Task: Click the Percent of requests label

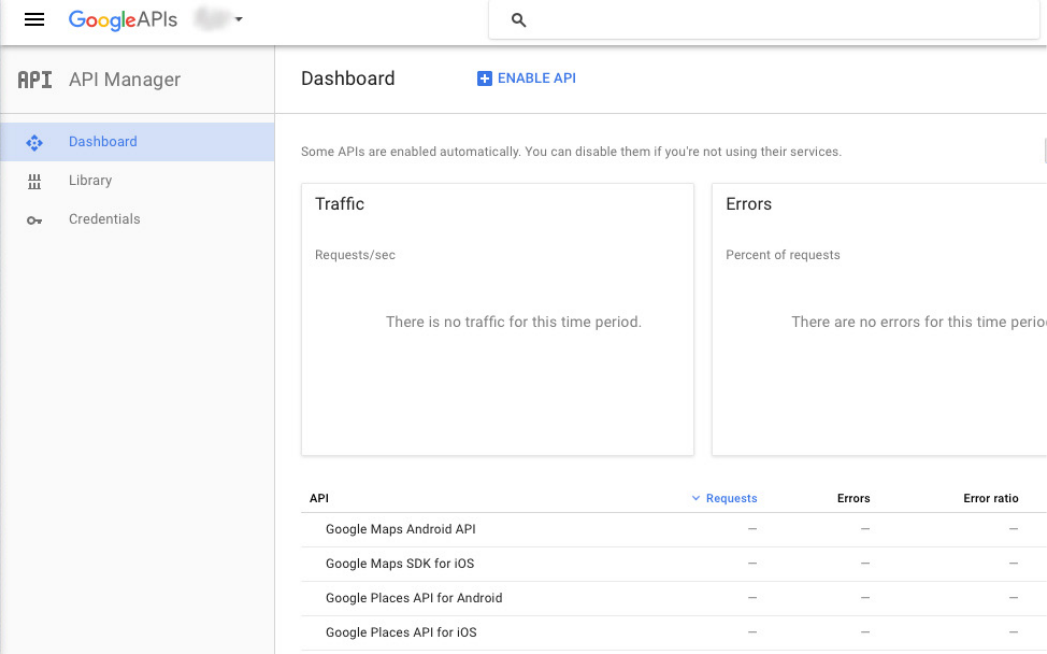Action: pyautogui.click(x=783, y=255)
